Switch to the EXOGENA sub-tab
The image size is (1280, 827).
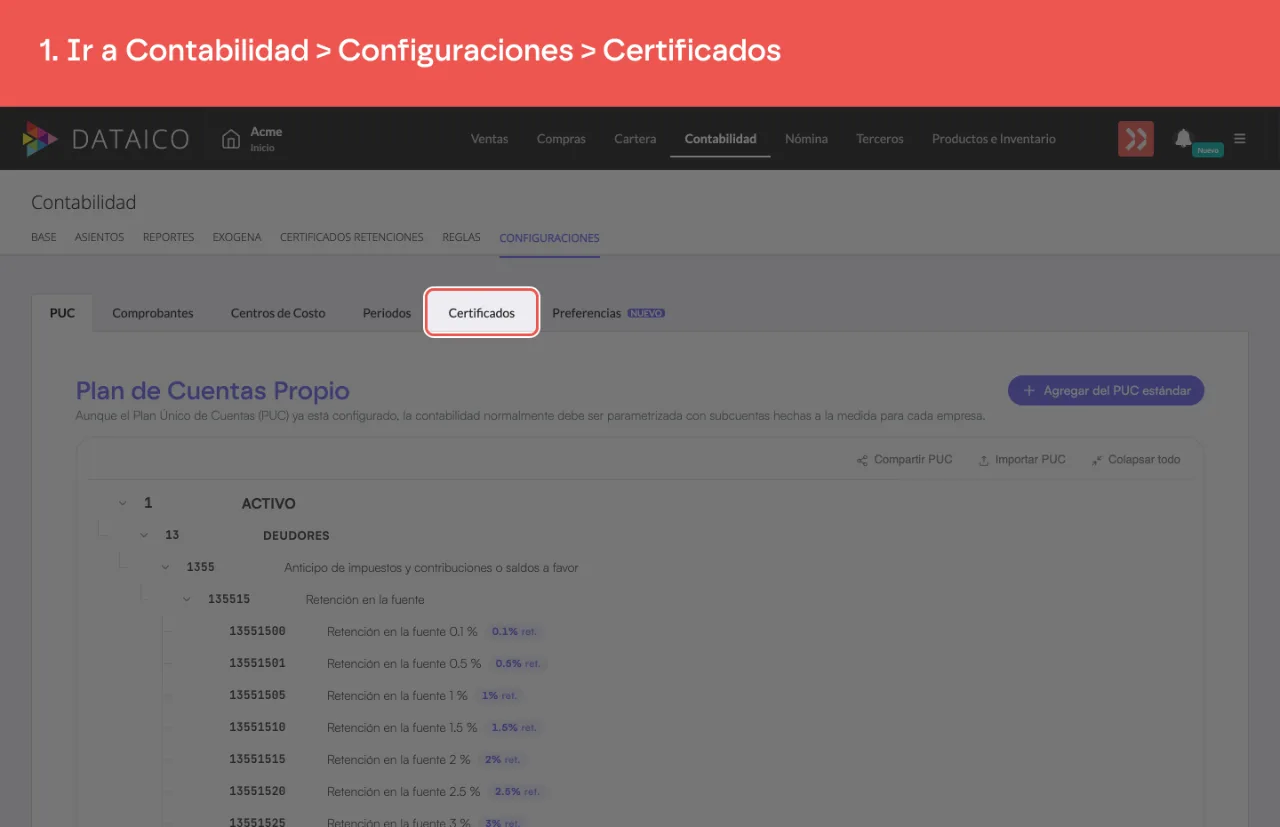237,238
